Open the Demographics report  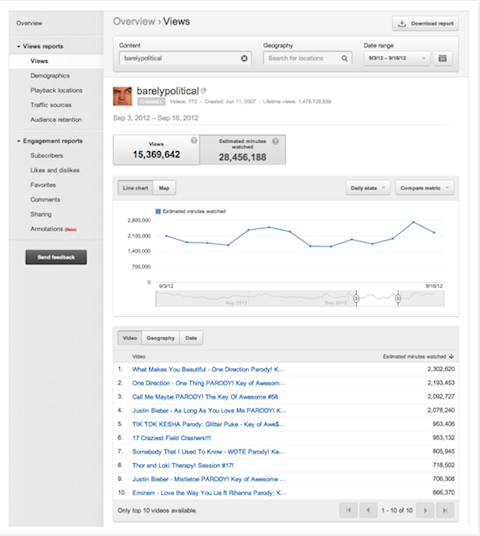click(x=50, y=76)
